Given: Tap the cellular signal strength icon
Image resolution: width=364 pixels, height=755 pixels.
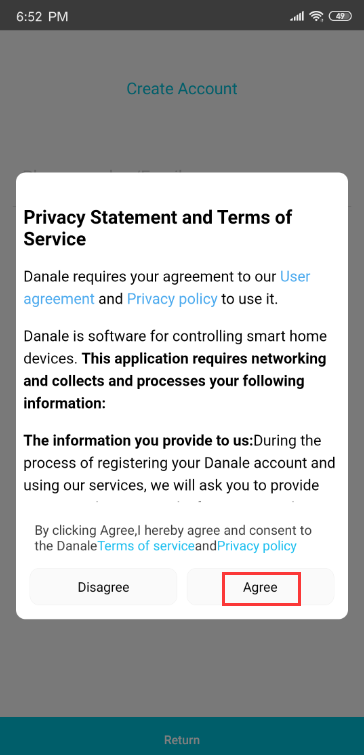Looking at the screenshot, I should 297,17.
